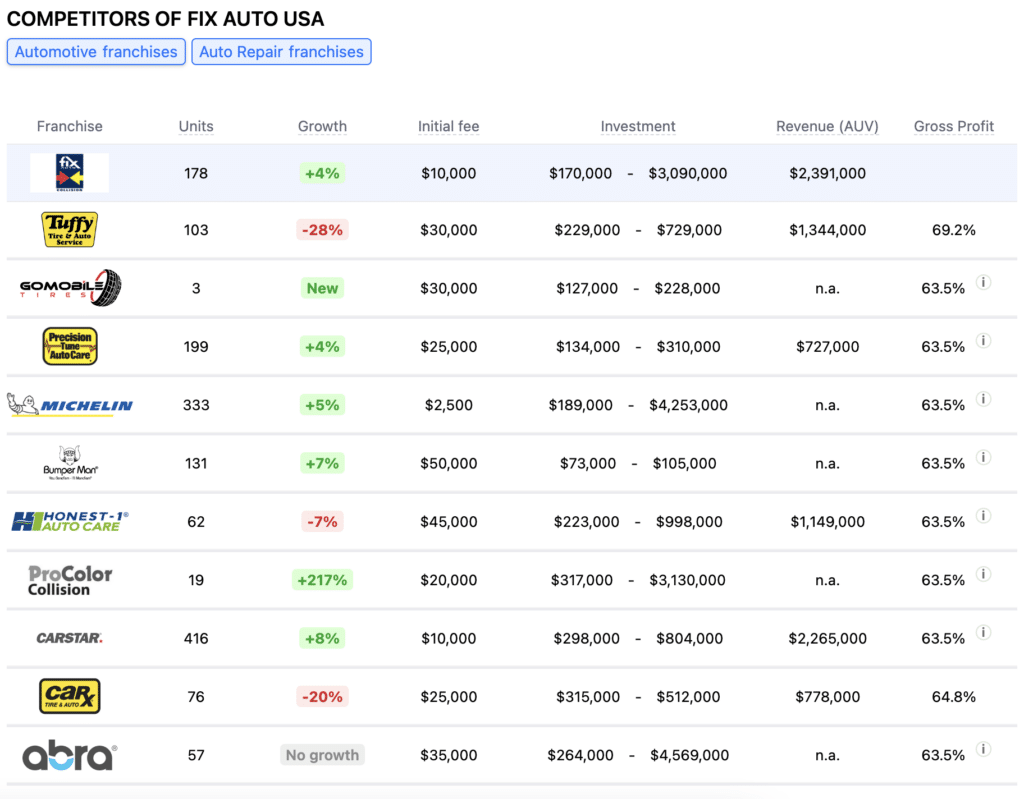Select the New growth badge

[322, 288]
